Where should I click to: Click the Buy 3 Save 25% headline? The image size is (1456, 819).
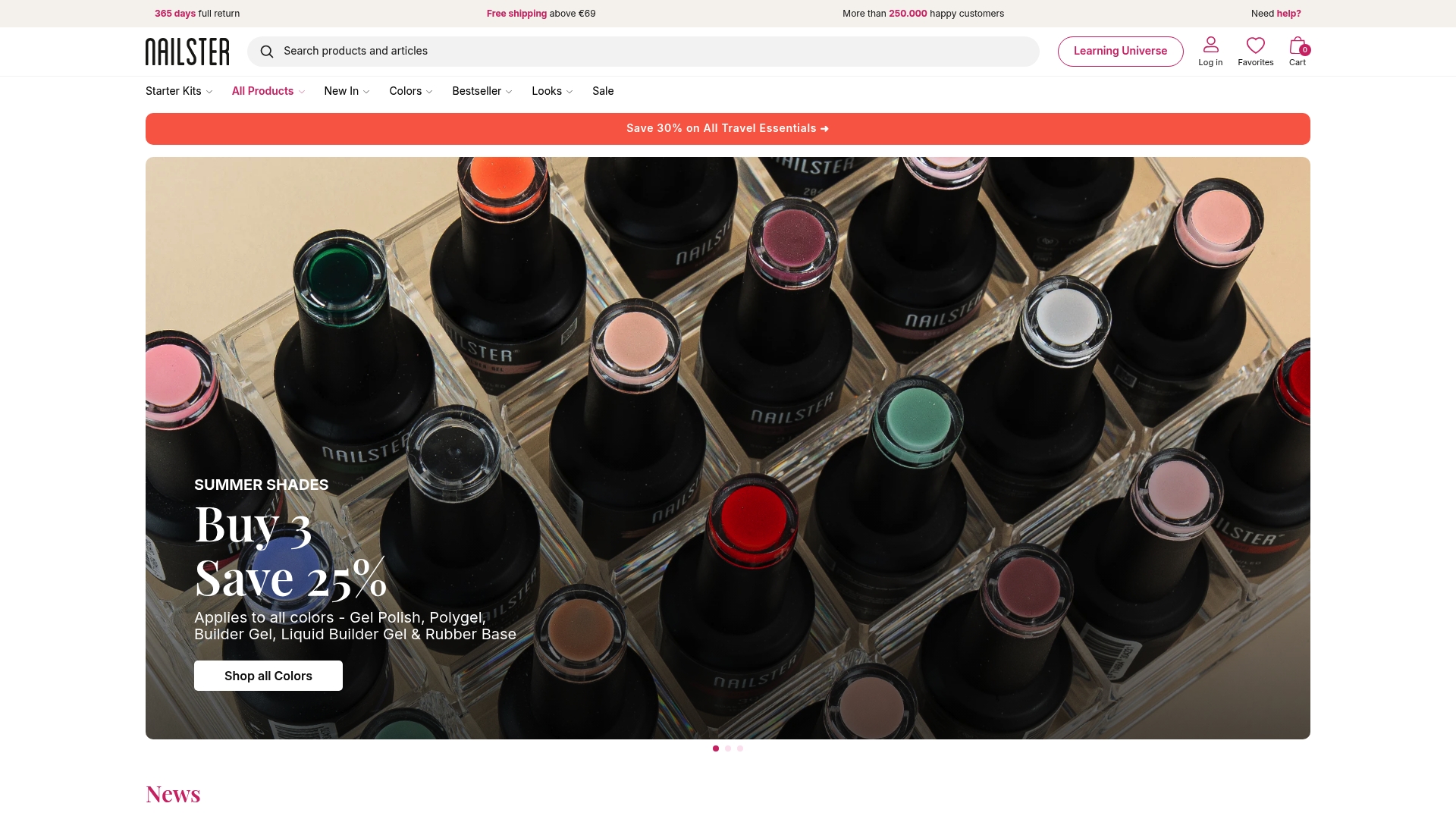pos(291,551)
